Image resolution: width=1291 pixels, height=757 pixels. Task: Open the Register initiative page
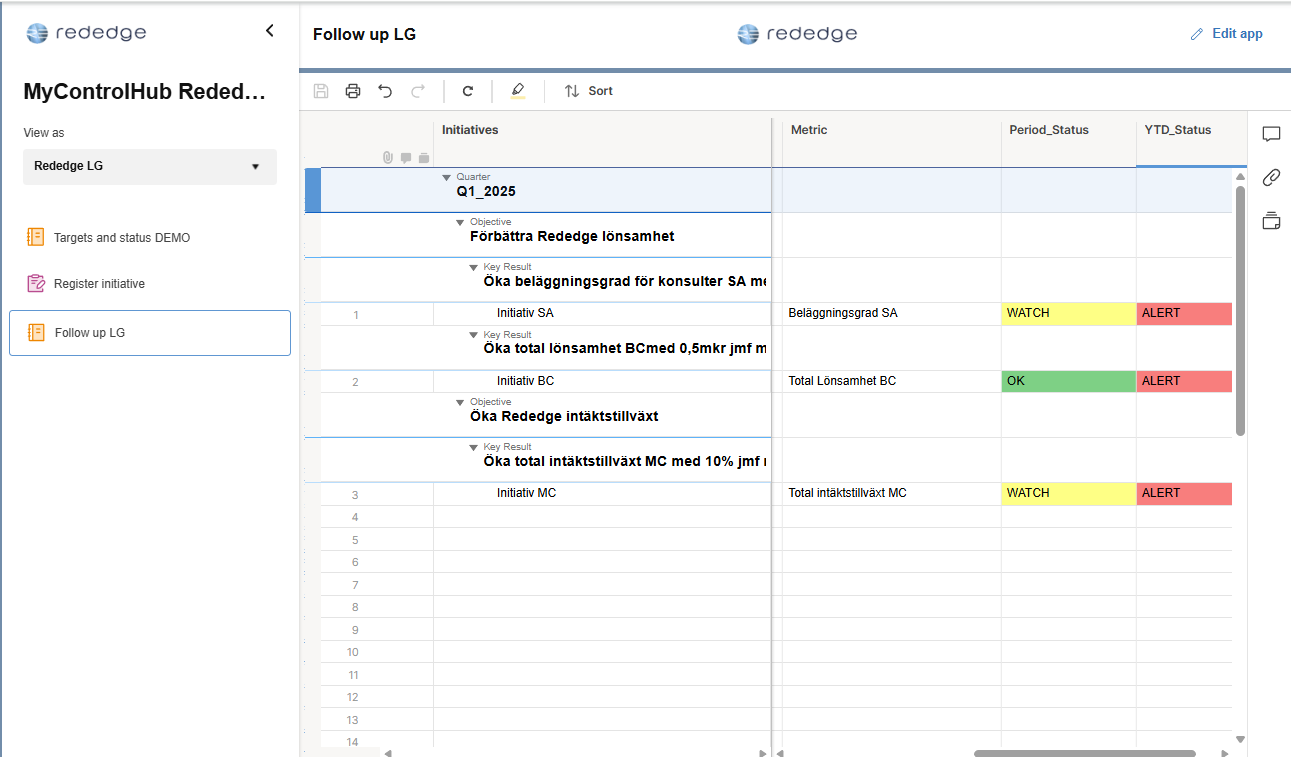click(99, 284)
